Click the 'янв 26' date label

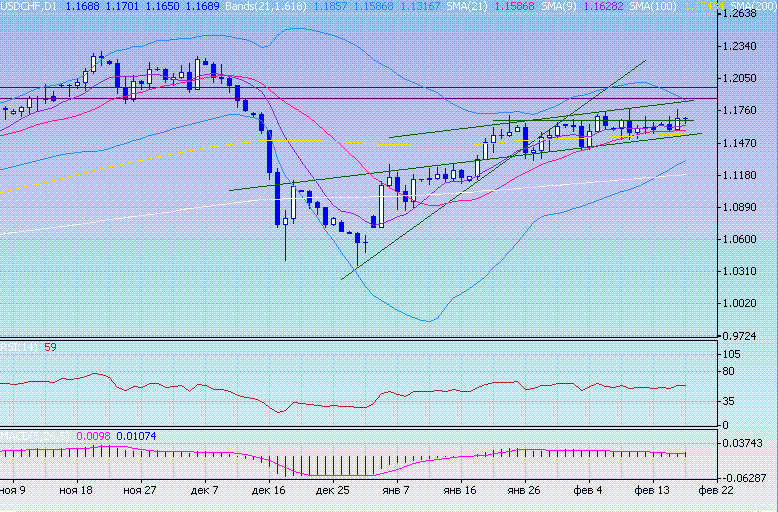coord(523,492)
